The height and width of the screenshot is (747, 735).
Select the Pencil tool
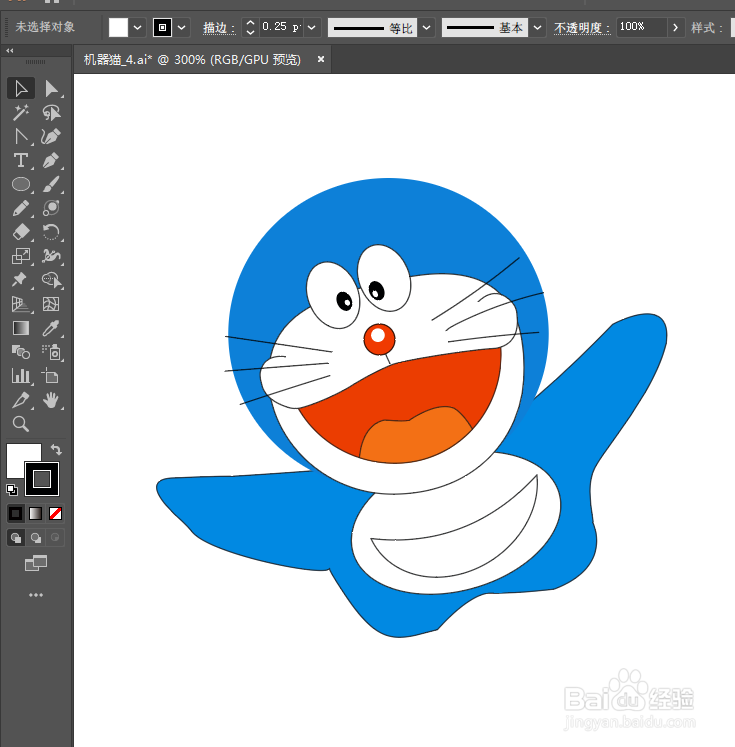(21, 208)
